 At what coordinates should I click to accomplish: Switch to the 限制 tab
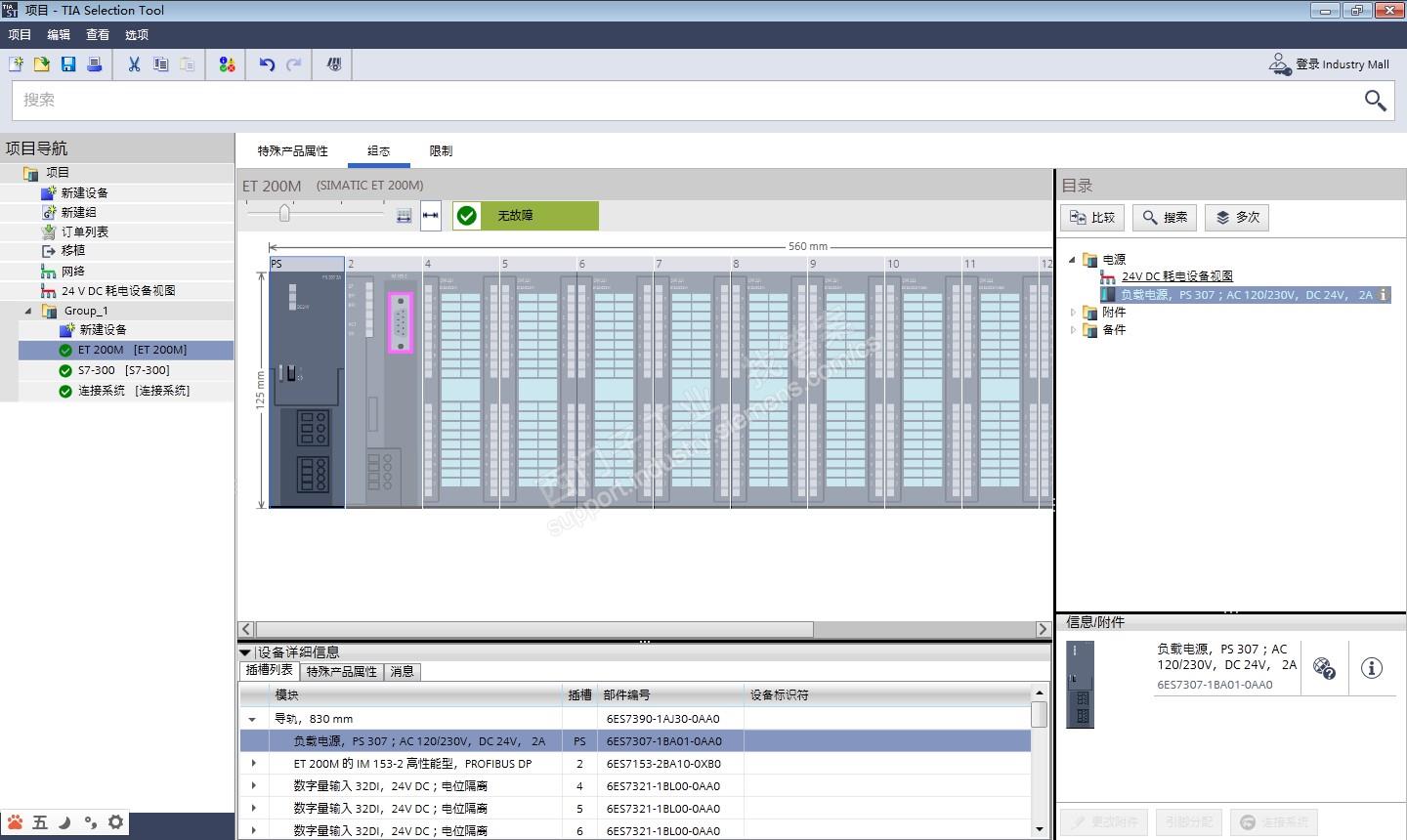pyautogui.click(x=442, y=151)
